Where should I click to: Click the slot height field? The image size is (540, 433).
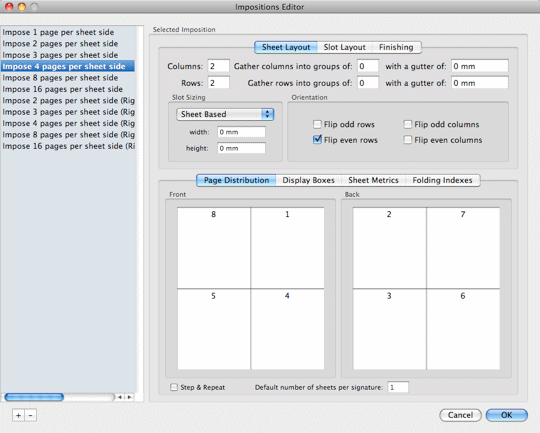click(241, 148)
